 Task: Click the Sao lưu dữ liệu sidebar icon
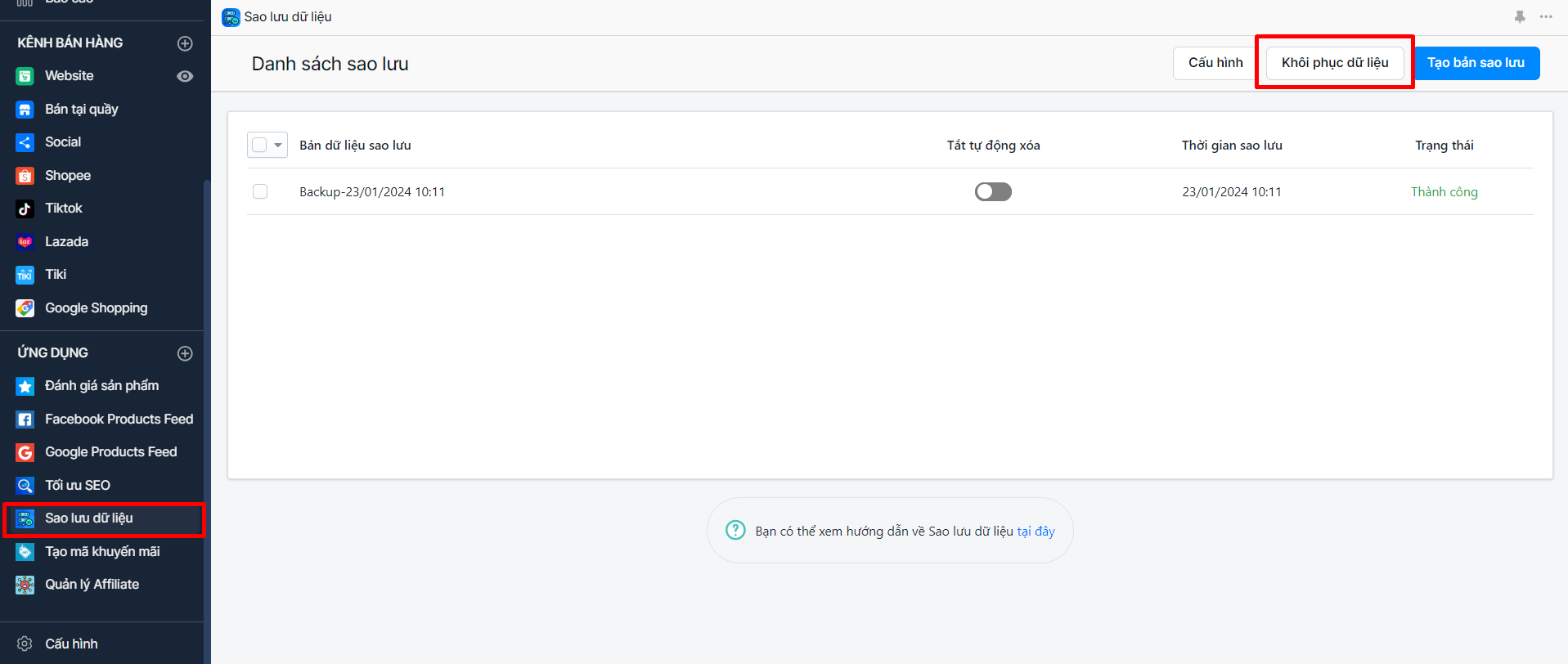click(x=25, y=518)
